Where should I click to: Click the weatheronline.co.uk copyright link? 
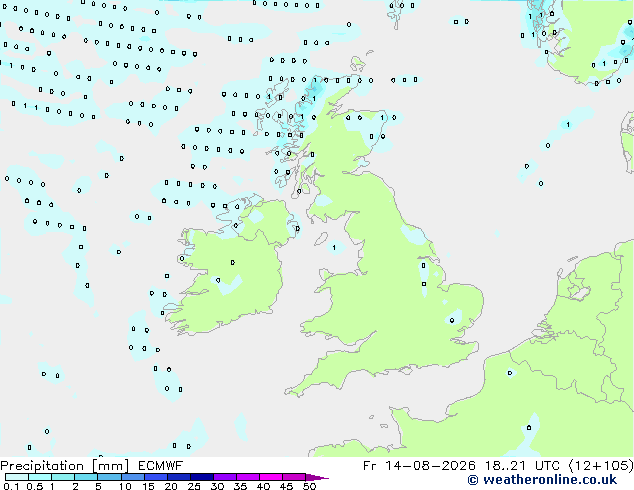click(x=542, y=480)
